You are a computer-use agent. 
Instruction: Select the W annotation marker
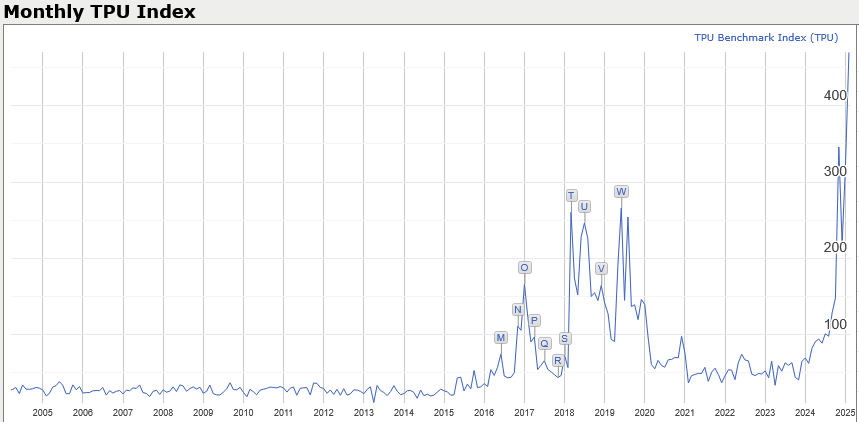pos(621,192)
